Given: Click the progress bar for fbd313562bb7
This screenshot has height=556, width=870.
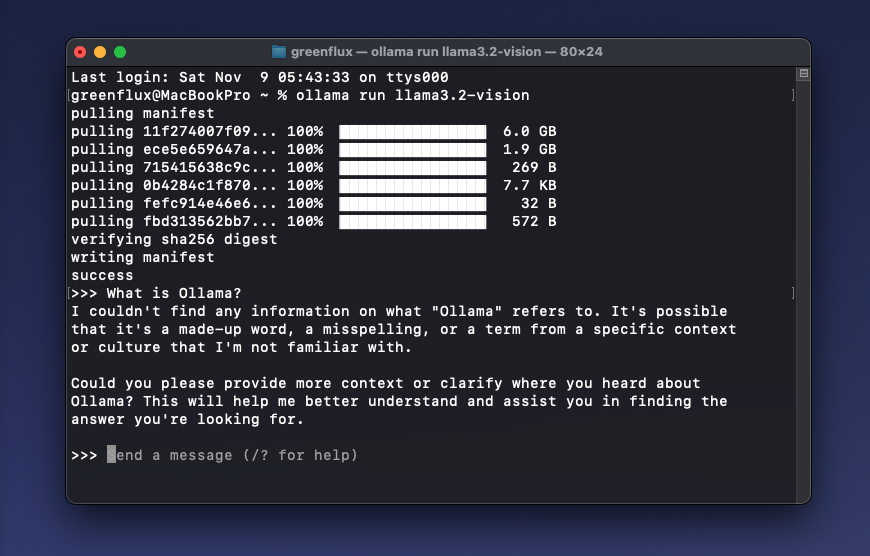Looking at the screenshot, I should tap(412, 222).
